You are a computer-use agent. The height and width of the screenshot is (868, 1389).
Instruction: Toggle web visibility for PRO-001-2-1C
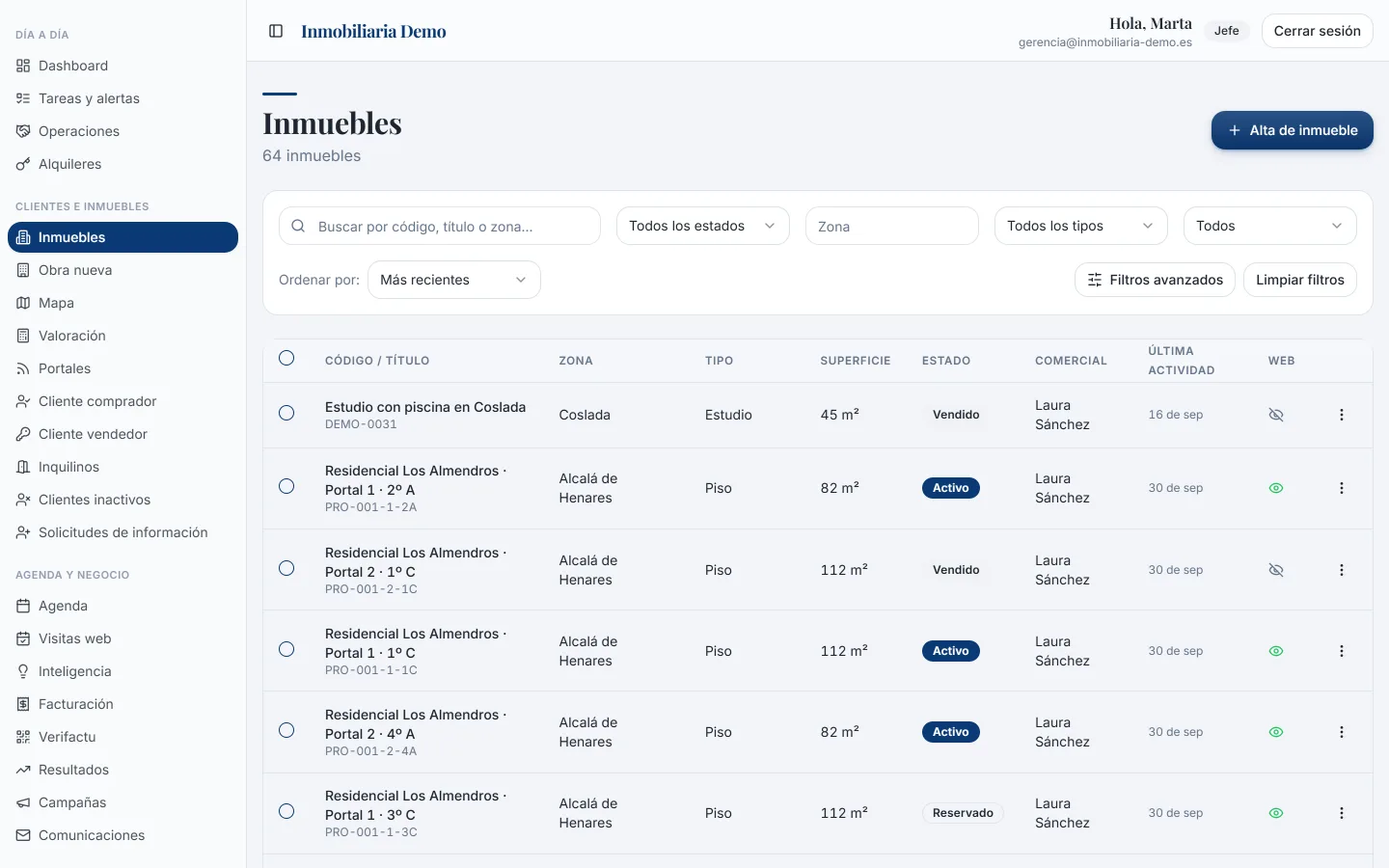pyautogui.click(x=1276, y=570)
